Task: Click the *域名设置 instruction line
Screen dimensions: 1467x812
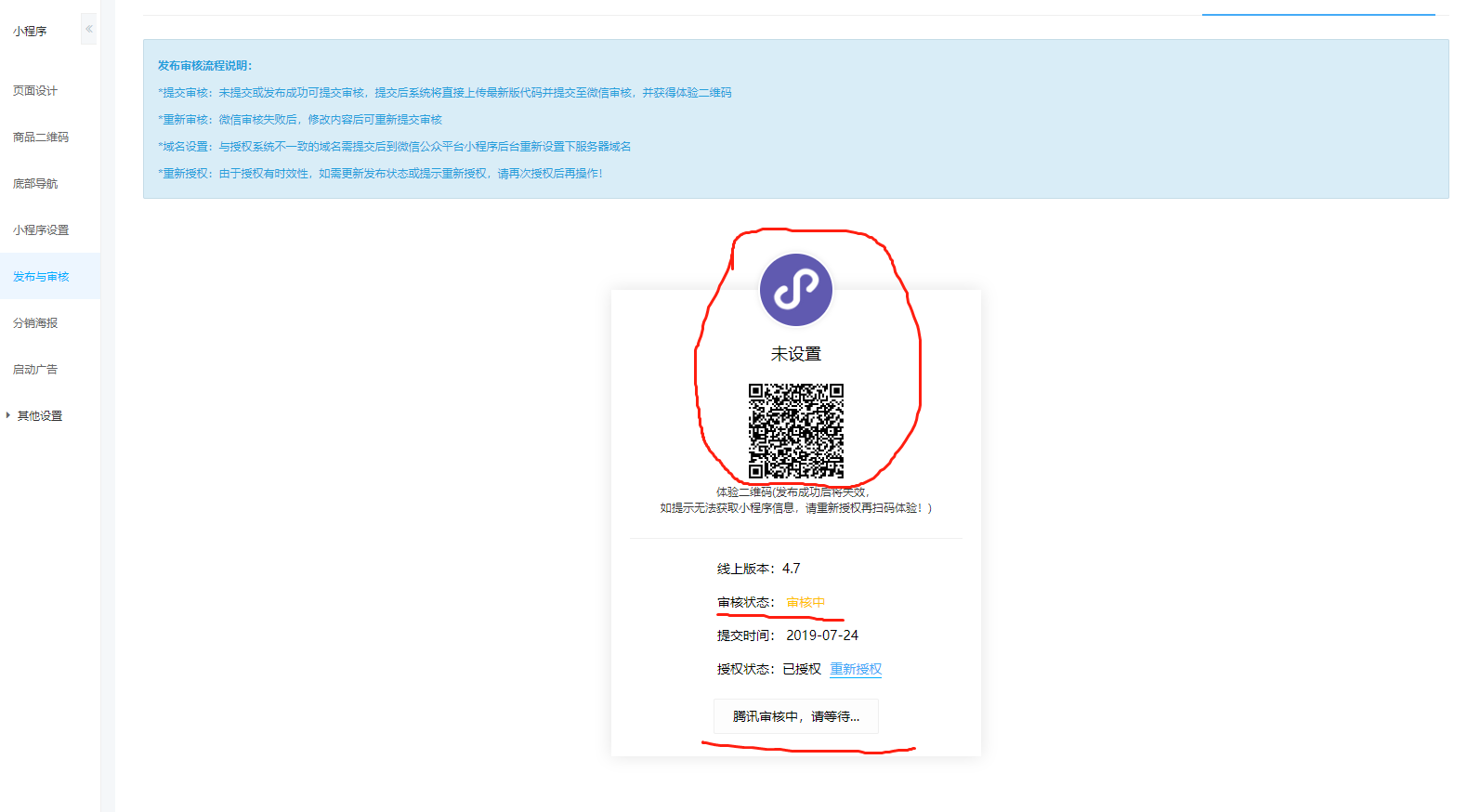Action: (x=395, y=146)
